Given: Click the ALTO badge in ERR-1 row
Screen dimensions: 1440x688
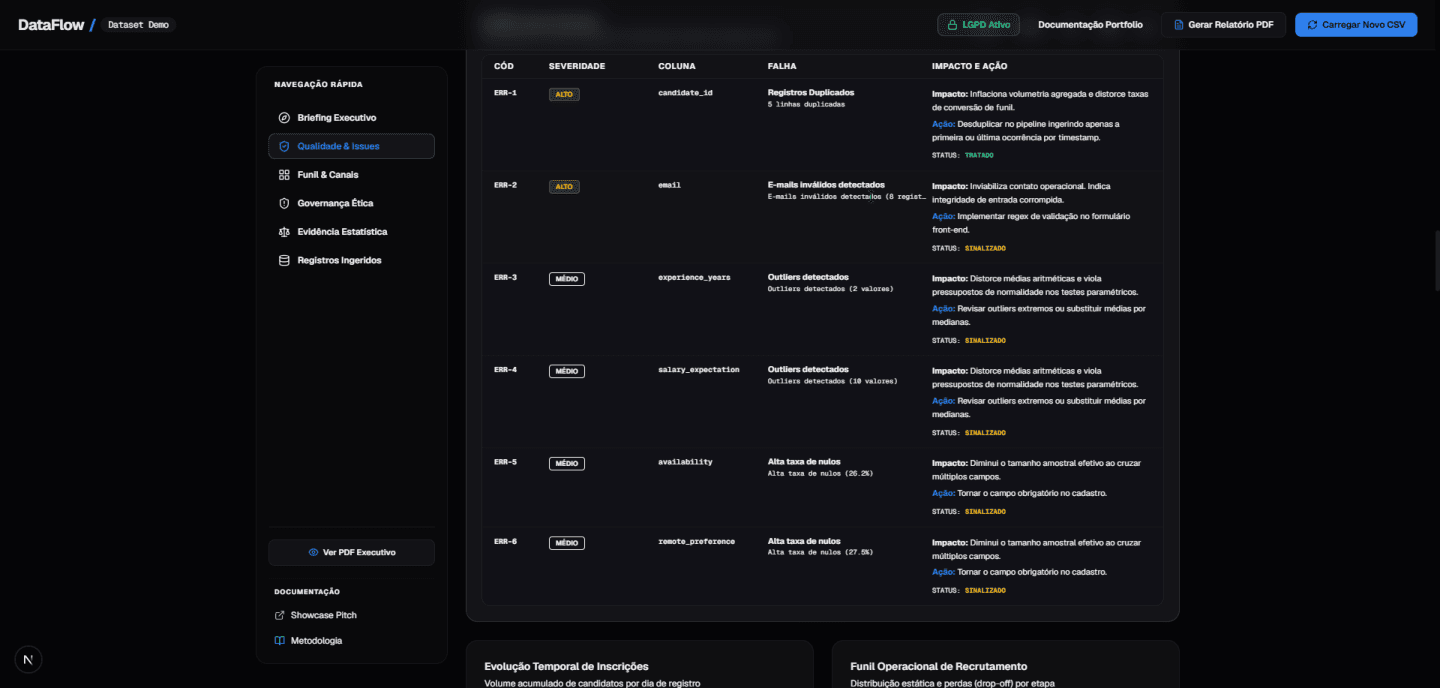Looking at the screenshot, I should pos(564,94).
